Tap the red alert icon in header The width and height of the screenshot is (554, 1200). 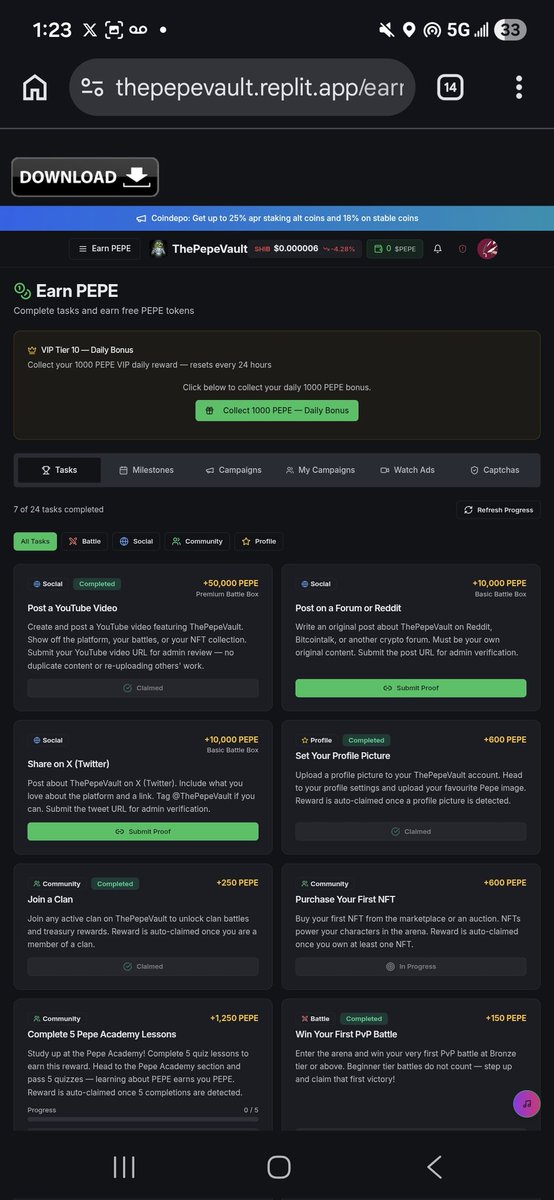pos(462,248)
